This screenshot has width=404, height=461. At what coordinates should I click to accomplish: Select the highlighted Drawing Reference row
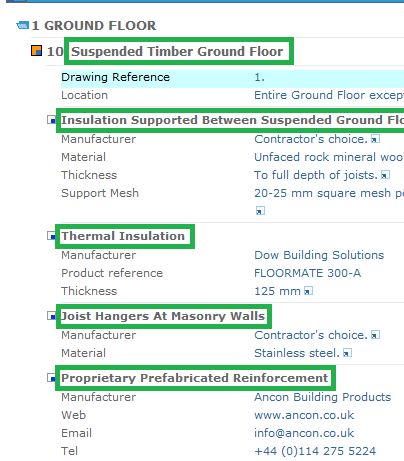click(232, 77)
